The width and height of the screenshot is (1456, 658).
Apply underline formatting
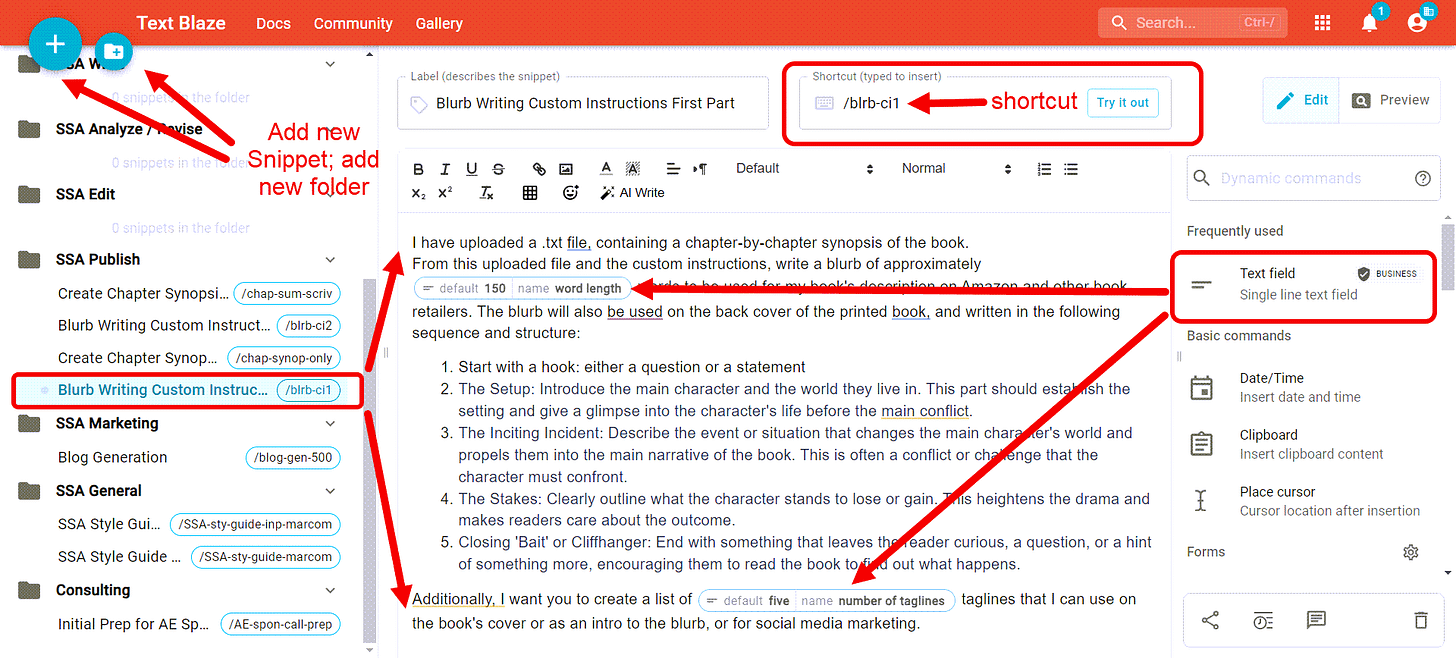(x=472, y=169)
